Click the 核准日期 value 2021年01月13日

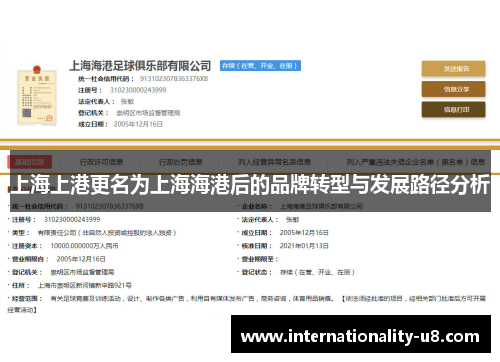[x=304, y=246]
